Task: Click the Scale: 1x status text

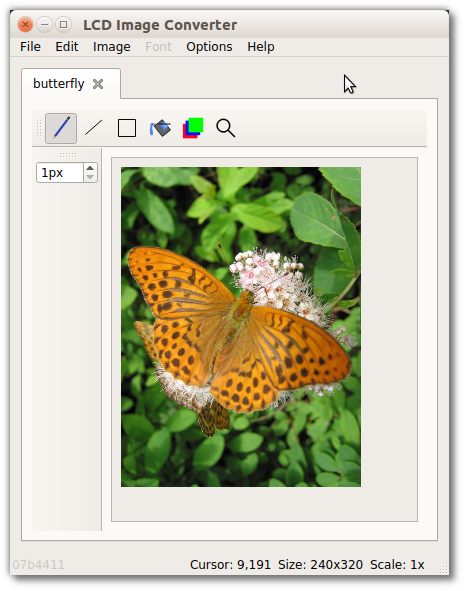Action: (397, 565)
